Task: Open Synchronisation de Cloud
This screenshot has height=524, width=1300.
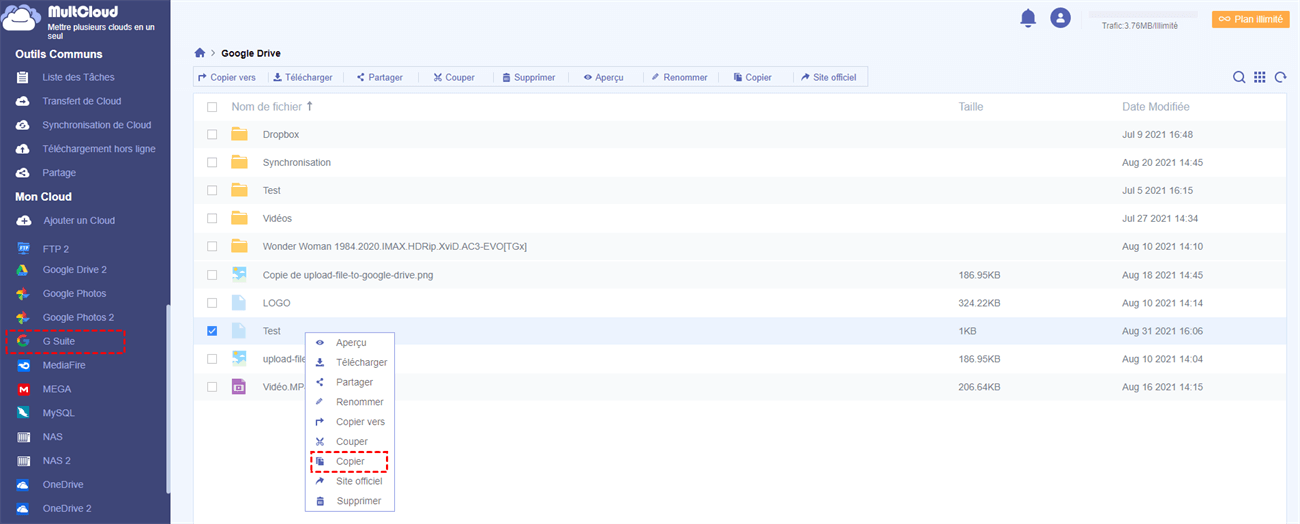Action: pos(96,125)
